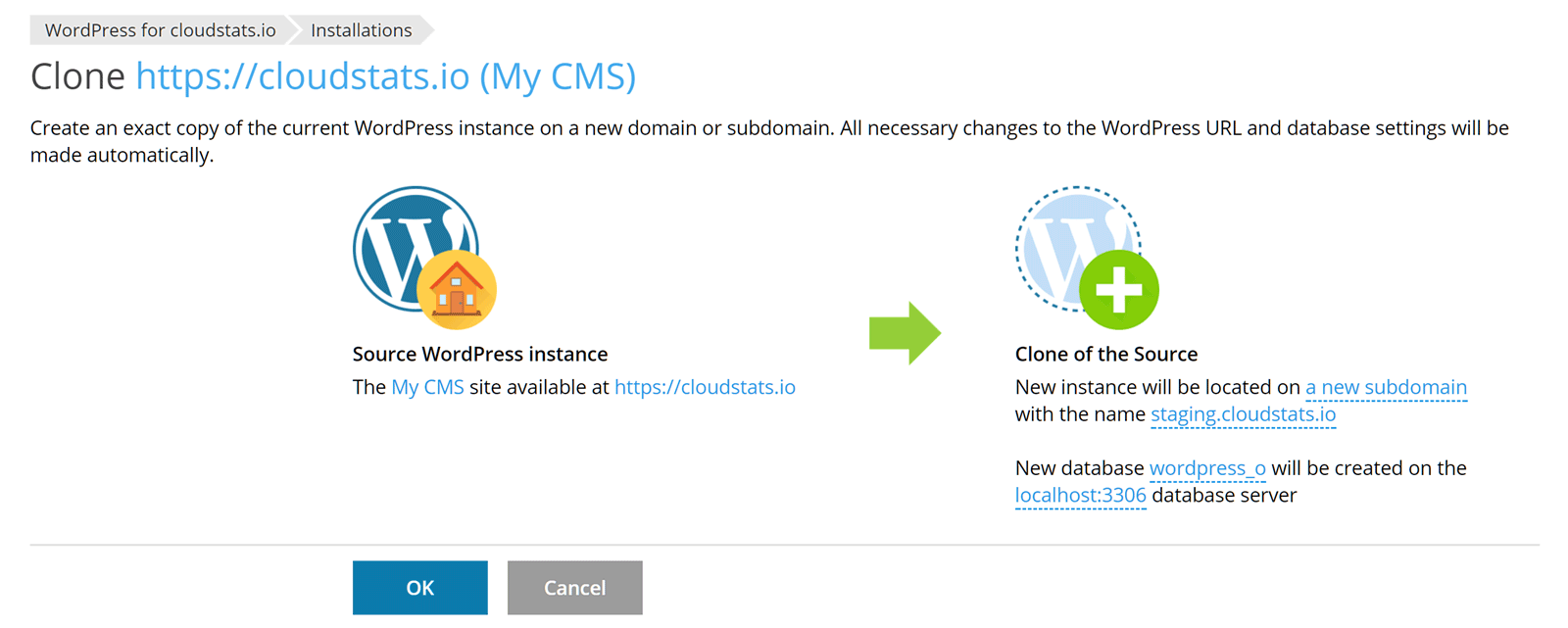
Task: Change the localhost:3306 database server
Action: [x=1080, y=496]
